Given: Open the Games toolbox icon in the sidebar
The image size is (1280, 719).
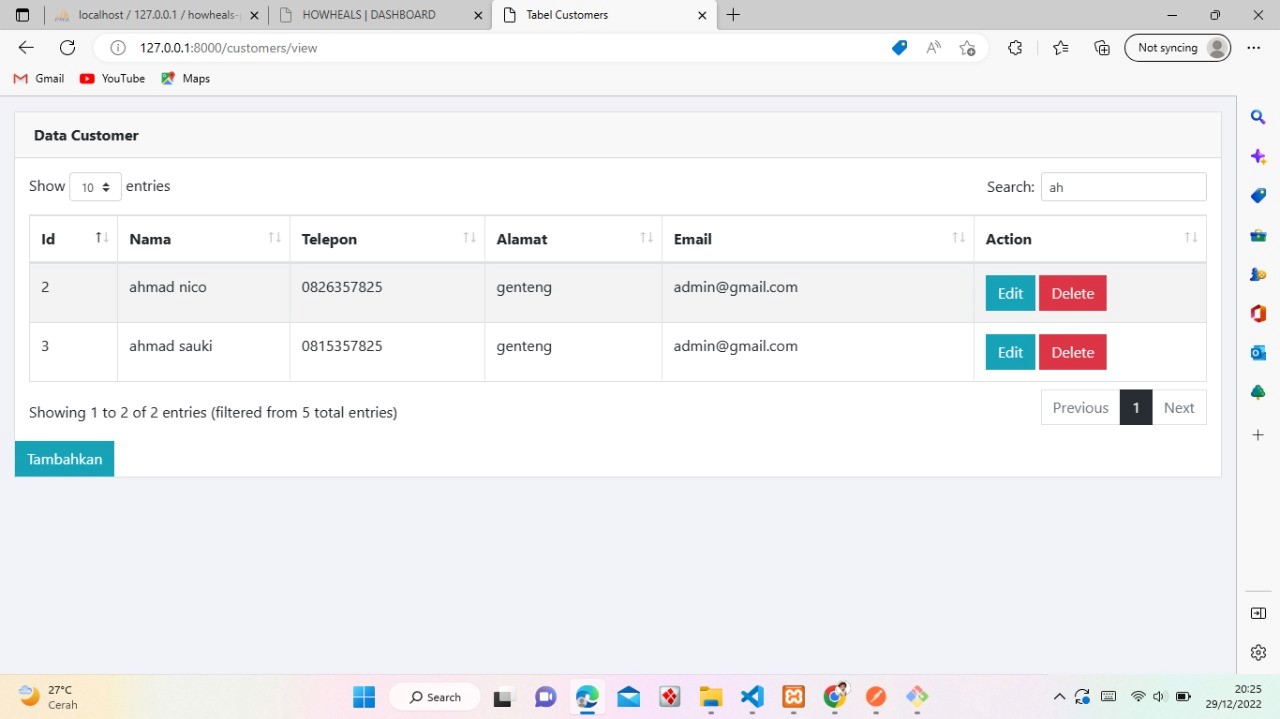Looking at the screenshot, I should point(1258,235).
